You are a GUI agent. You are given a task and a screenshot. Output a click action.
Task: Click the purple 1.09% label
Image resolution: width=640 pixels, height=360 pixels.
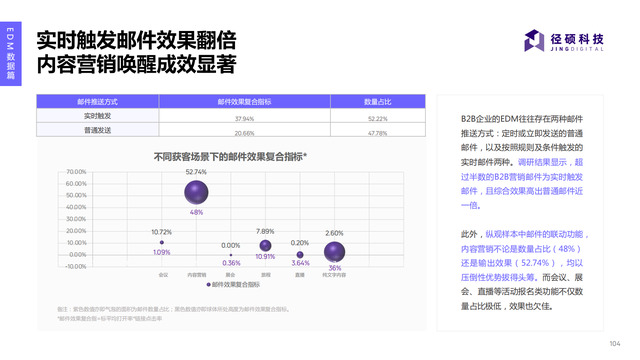pos(162,252)
